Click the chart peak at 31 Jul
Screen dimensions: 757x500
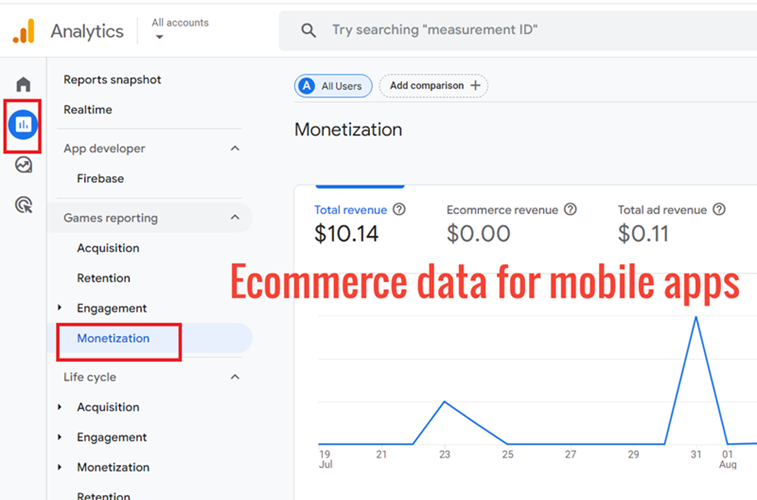point(696,317)
